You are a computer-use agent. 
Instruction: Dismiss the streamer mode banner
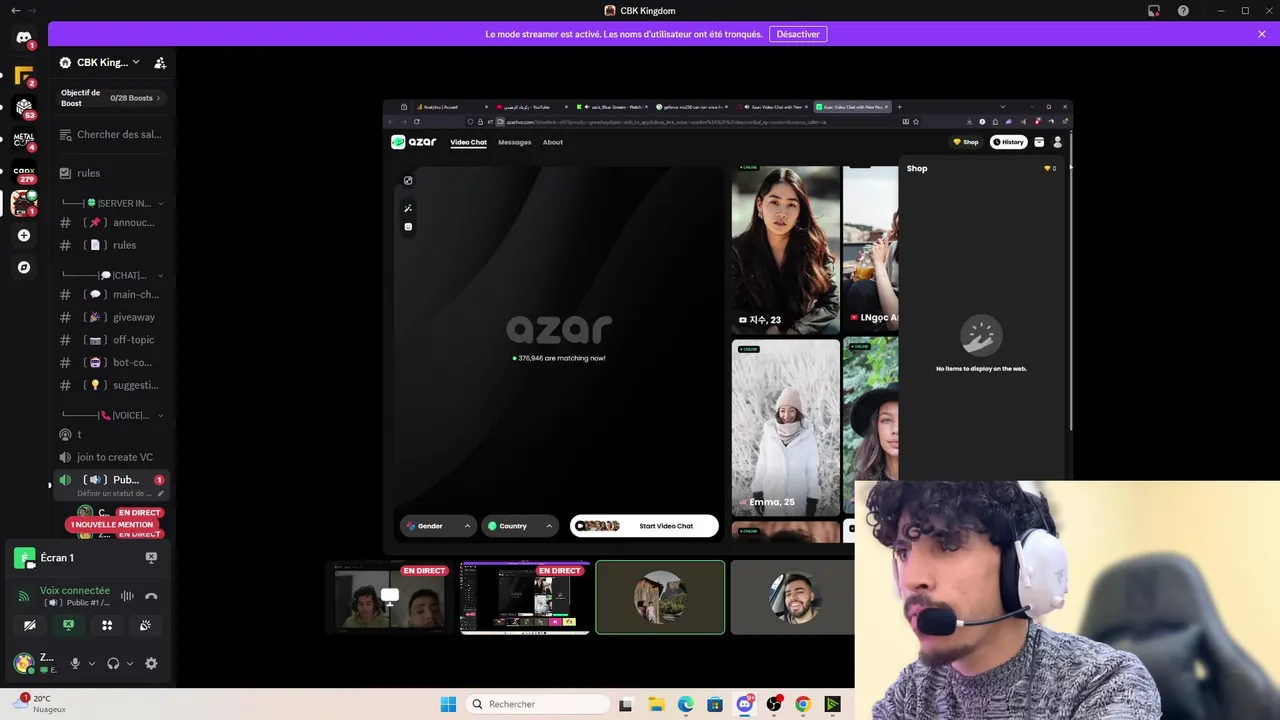pyautogui.click(x=1262, y=34)
